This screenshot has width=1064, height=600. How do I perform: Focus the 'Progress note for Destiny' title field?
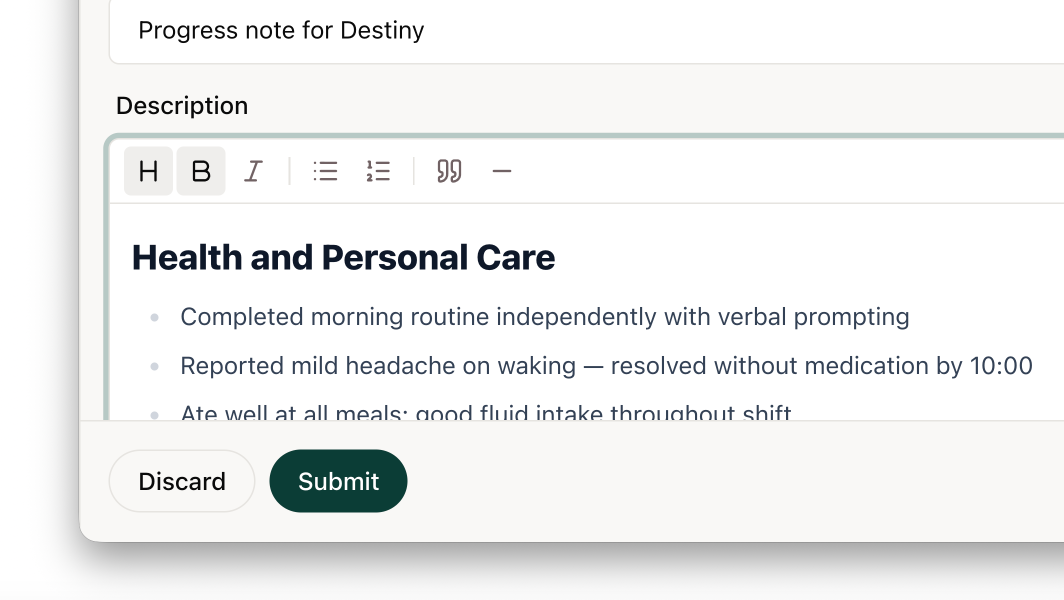point(600,31)
